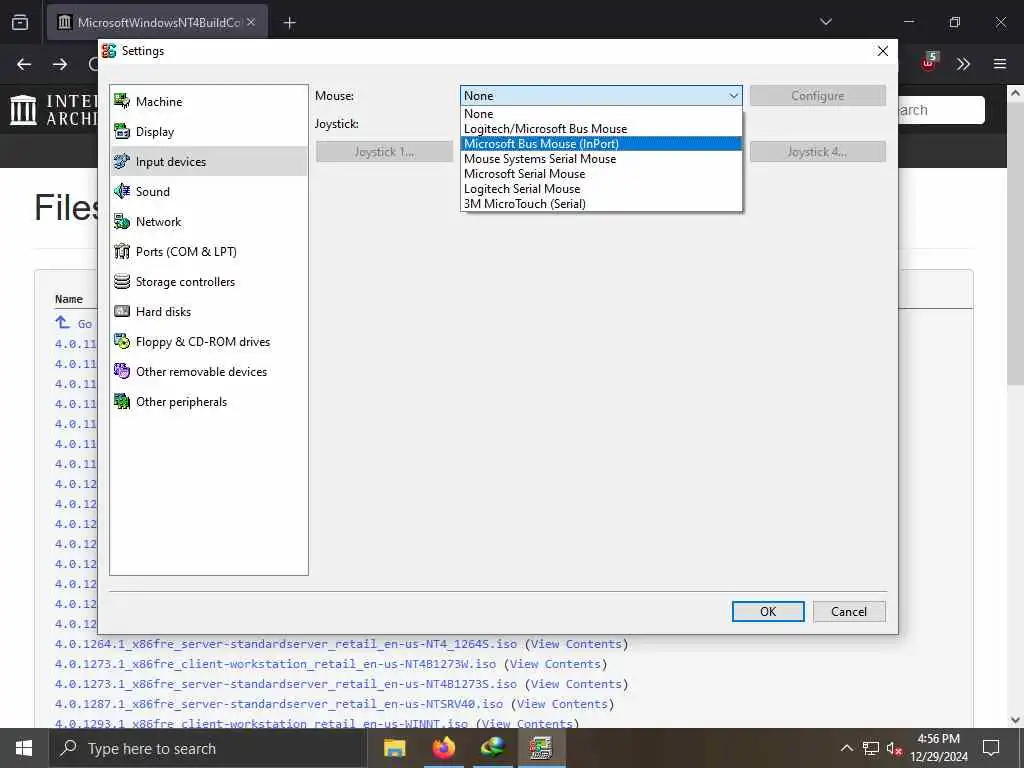
Task: Open NTSRV40.iso server file link
Action: pos(279,705)
